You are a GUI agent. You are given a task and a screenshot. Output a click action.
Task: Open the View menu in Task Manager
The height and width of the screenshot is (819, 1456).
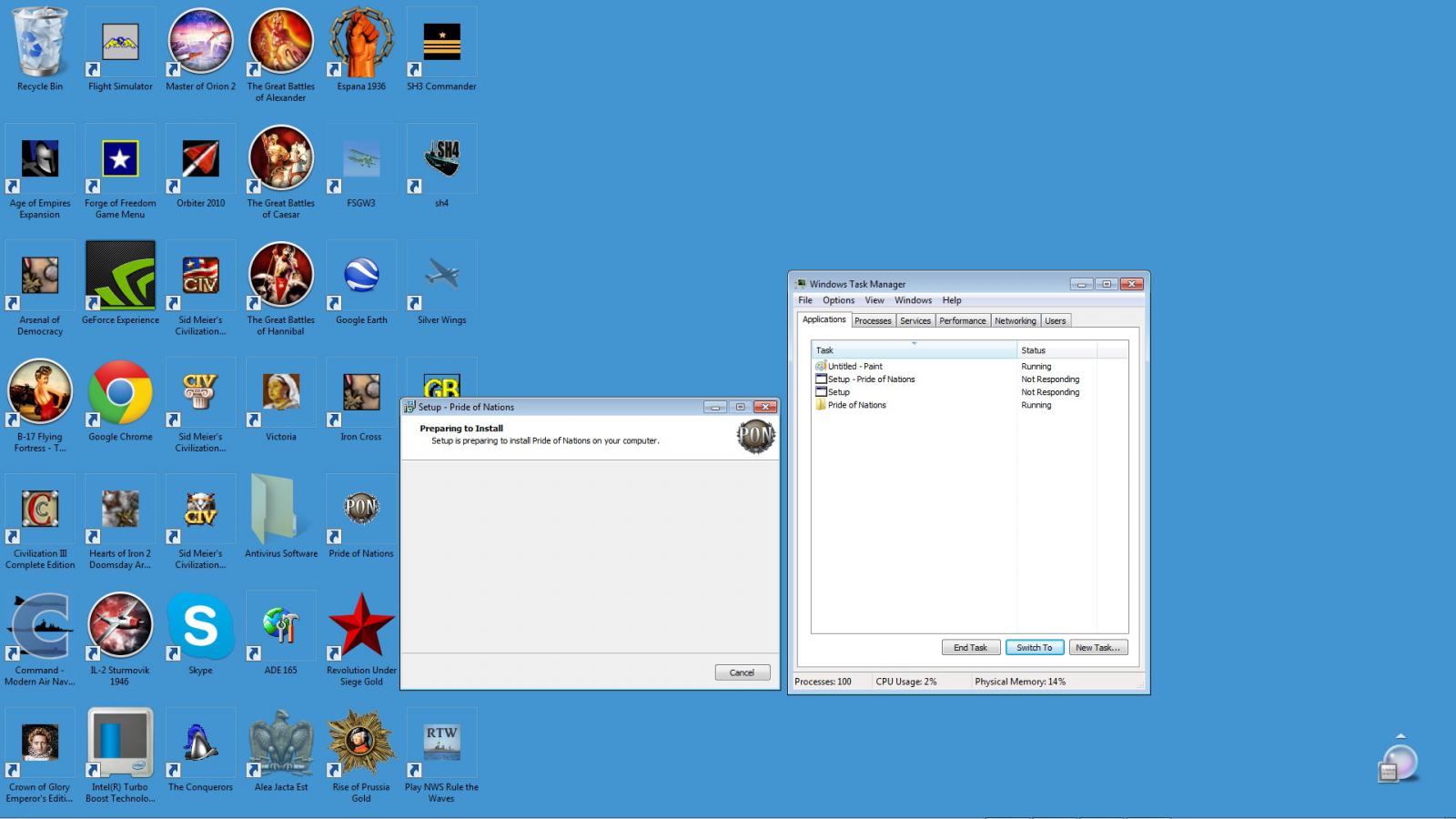click(x=874, y=300)
